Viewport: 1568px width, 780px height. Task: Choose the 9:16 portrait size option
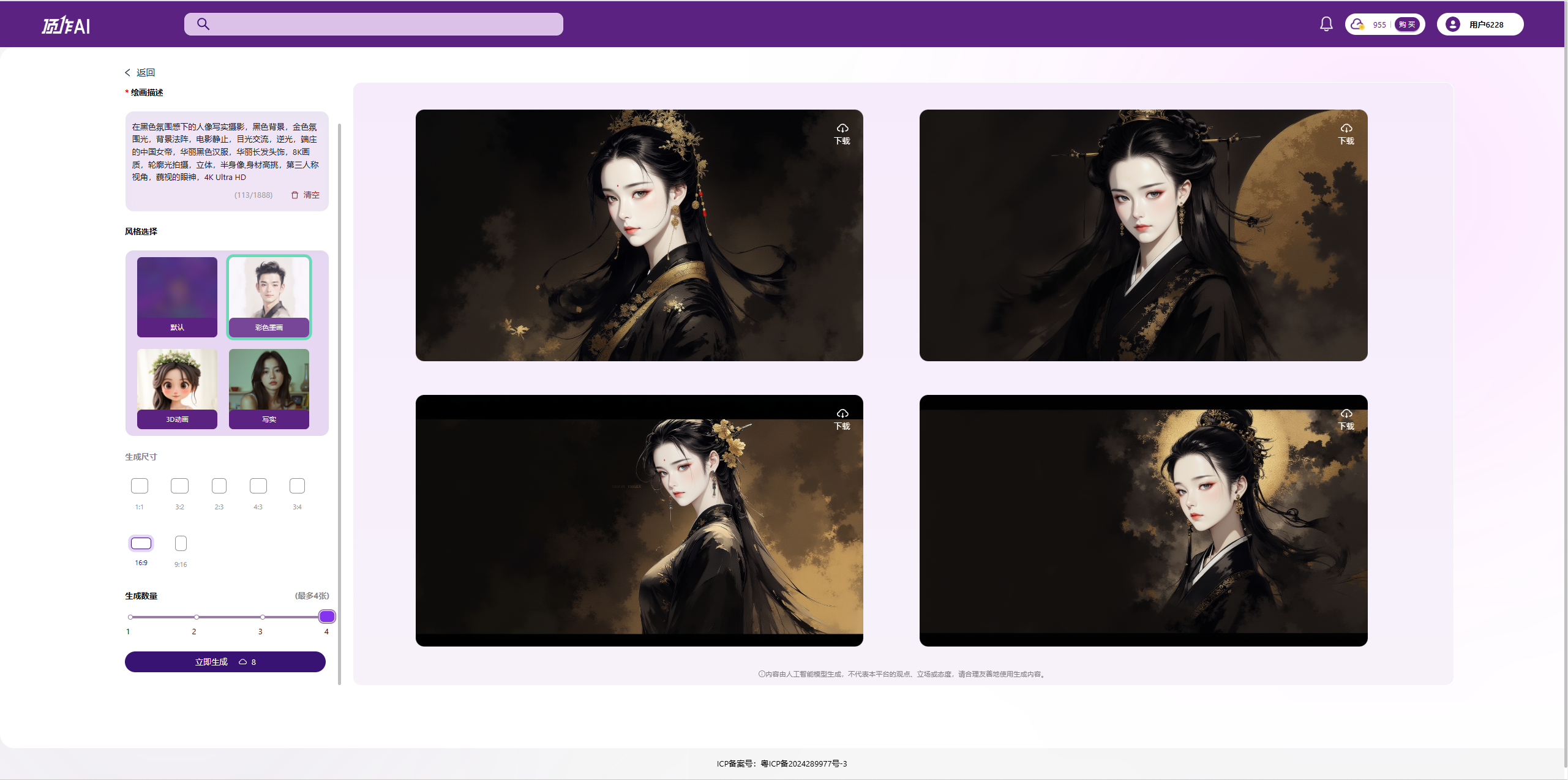(x=181, y=544)
